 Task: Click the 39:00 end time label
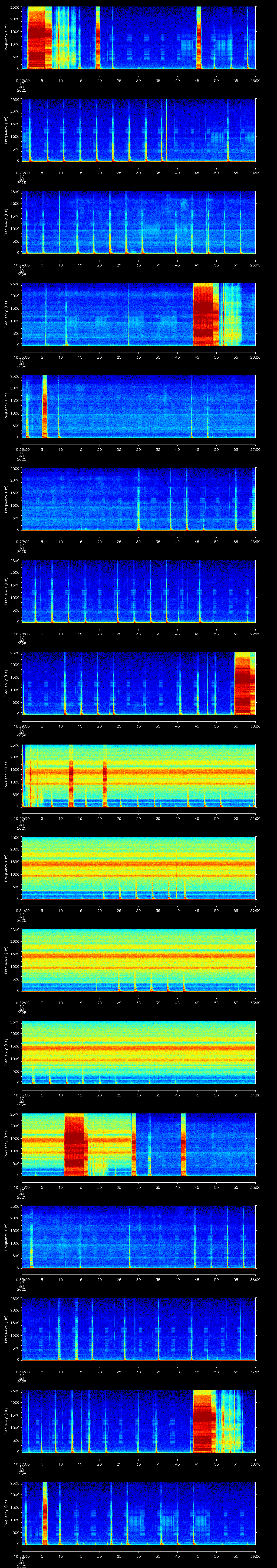click(x=256, y=1556)
